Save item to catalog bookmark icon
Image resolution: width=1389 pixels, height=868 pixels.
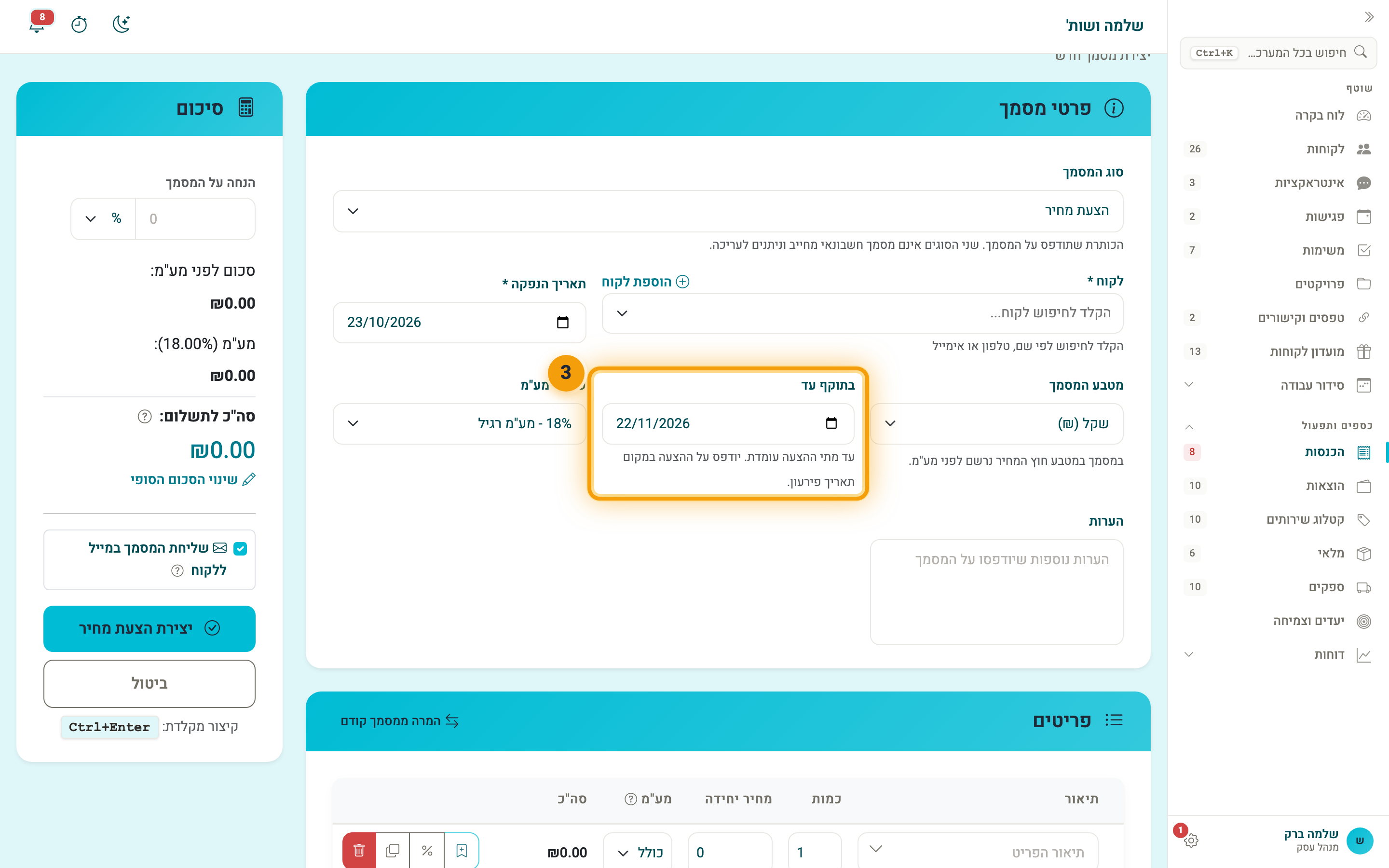[462, 850]
